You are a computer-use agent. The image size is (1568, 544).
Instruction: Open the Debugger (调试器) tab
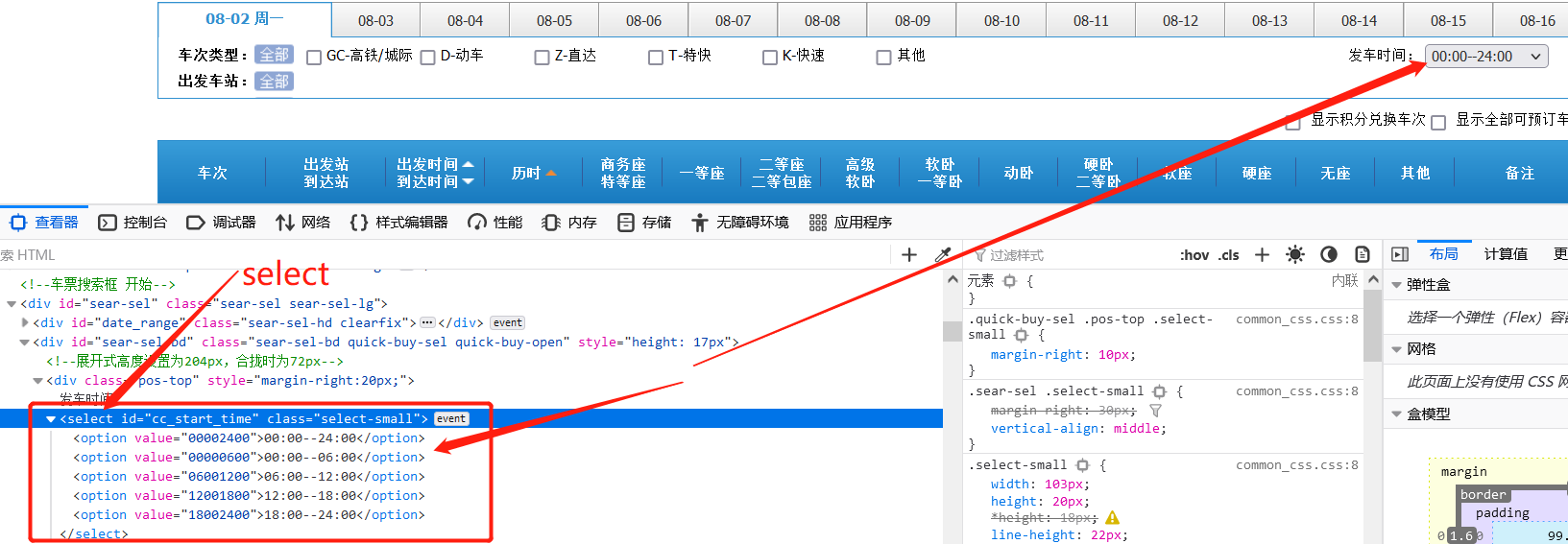point(221,223)
